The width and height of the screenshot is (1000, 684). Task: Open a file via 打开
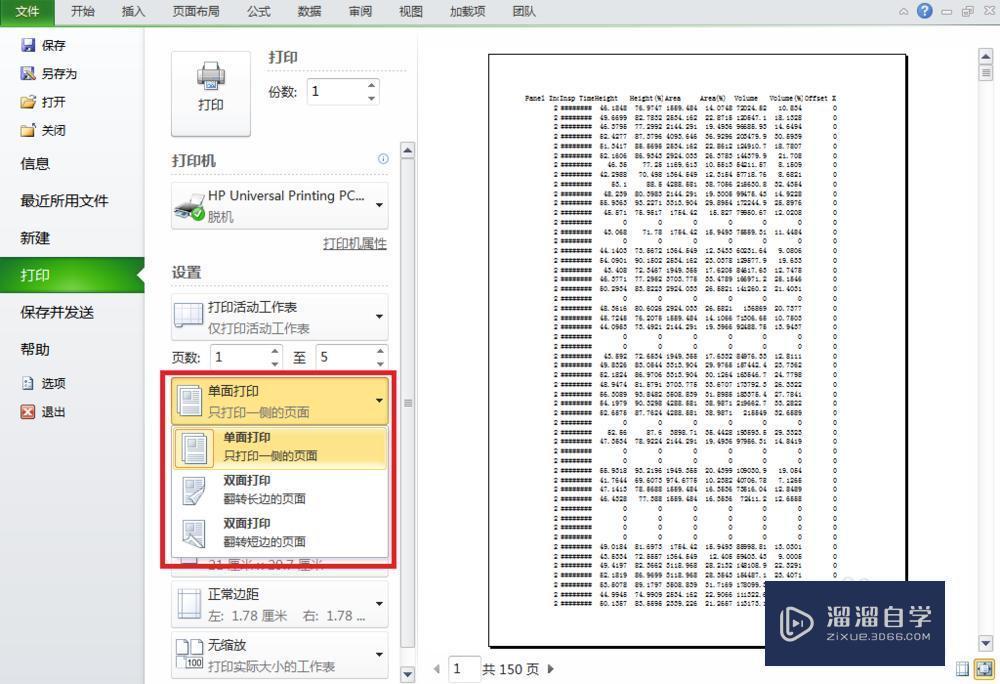tap(48, 100)
